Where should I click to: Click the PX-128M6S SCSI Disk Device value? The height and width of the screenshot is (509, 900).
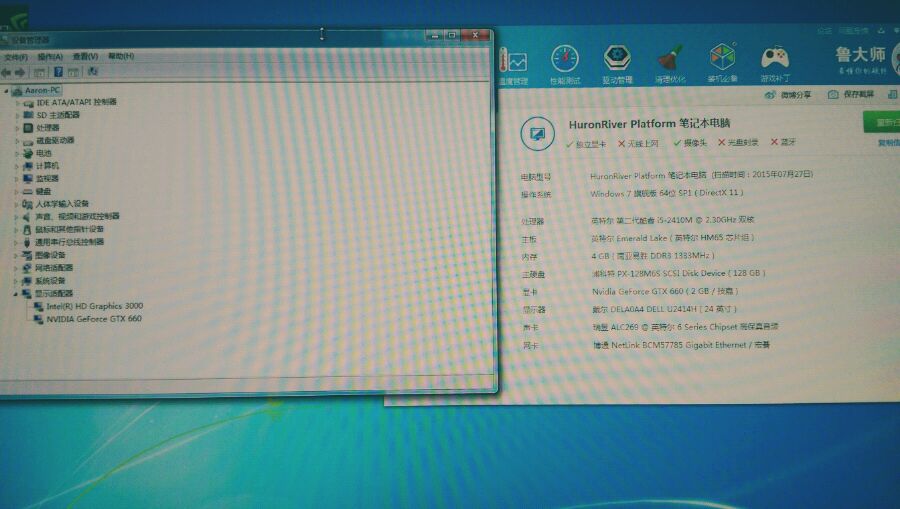(678, 273)
